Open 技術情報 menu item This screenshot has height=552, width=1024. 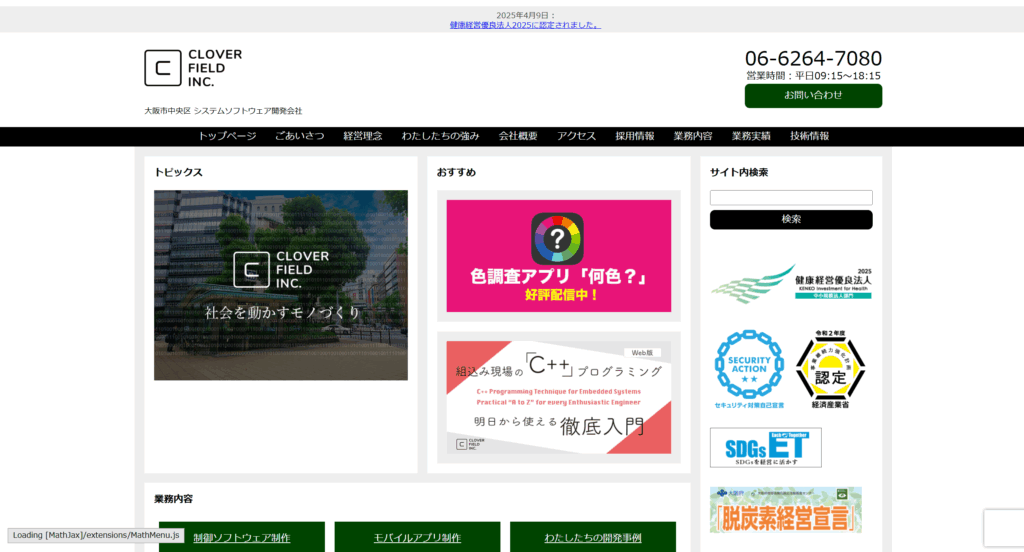click(x=809, y=136)
